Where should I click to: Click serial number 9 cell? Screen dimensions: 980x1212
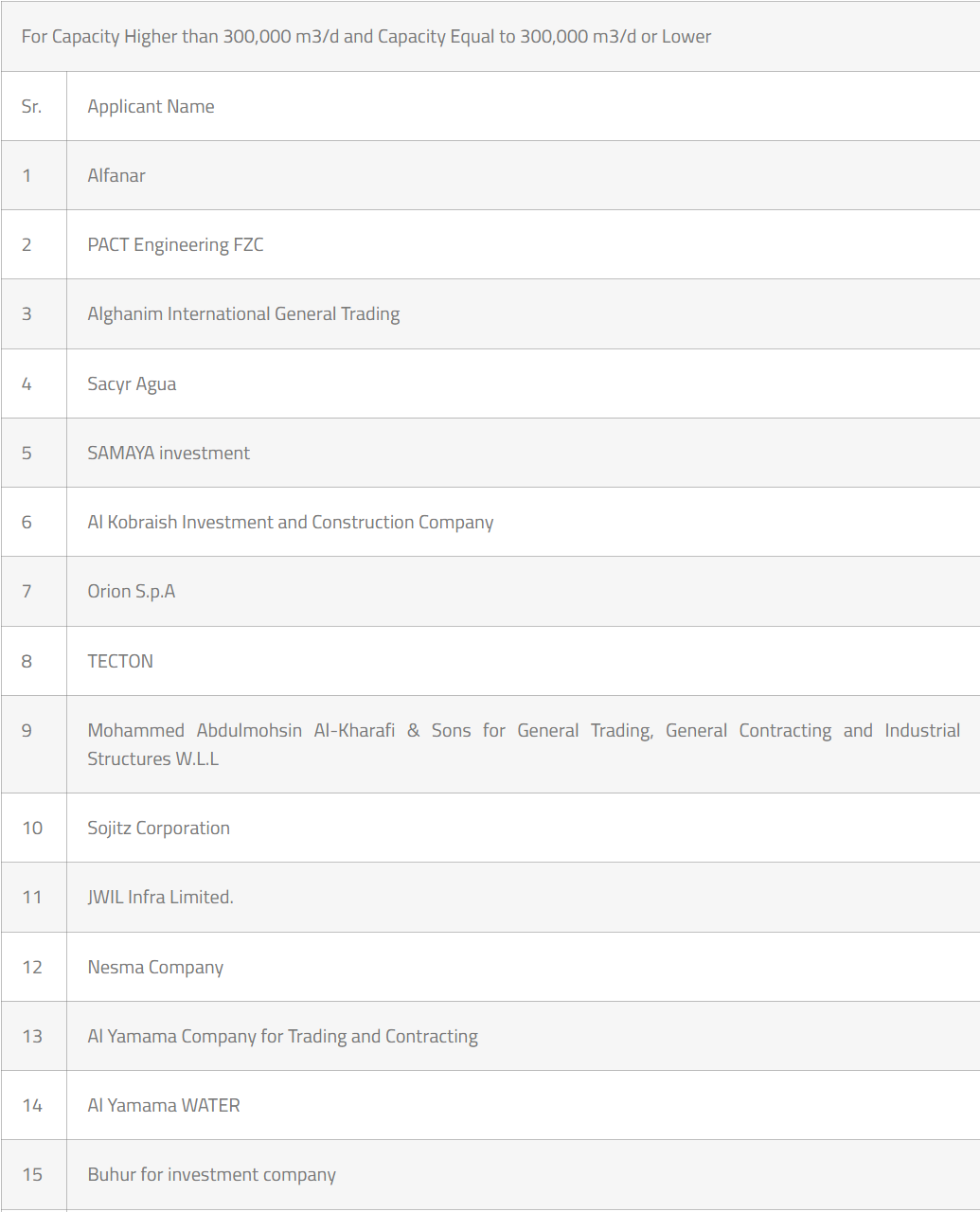(27, 731)
